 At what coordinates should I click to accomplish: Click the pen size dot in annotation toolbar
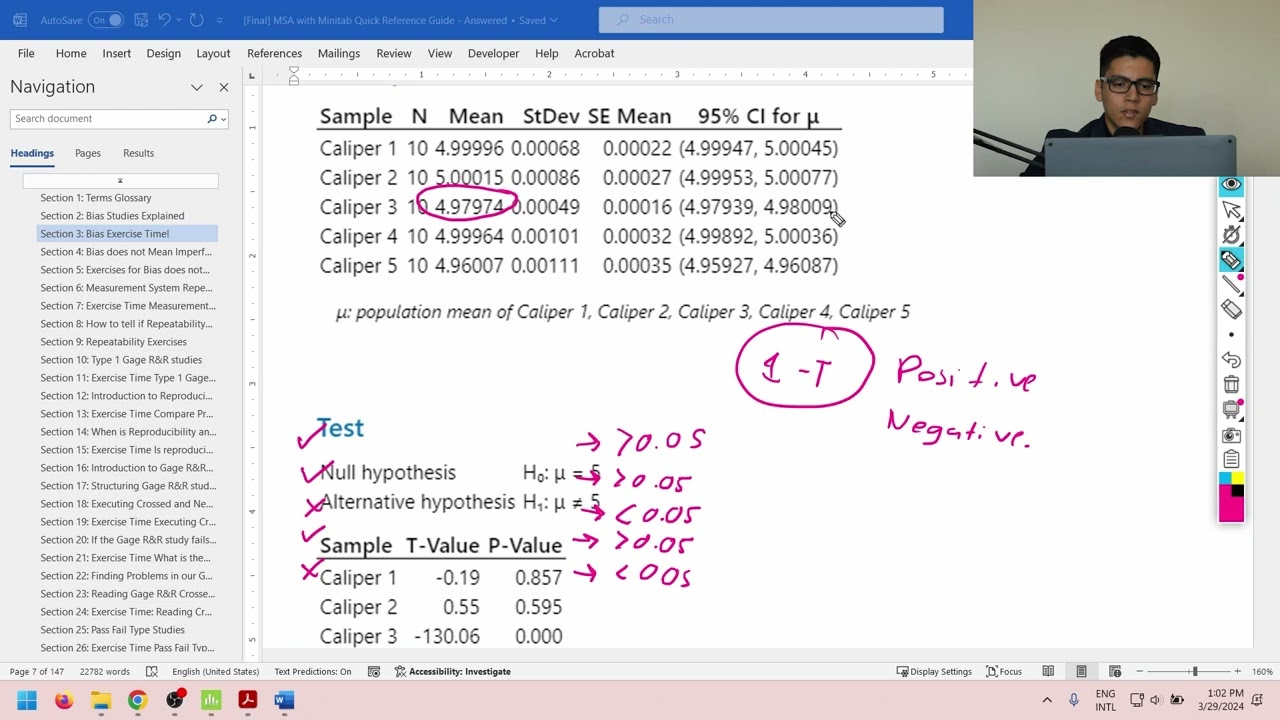pyautogui.click(x=1231, y=335)
